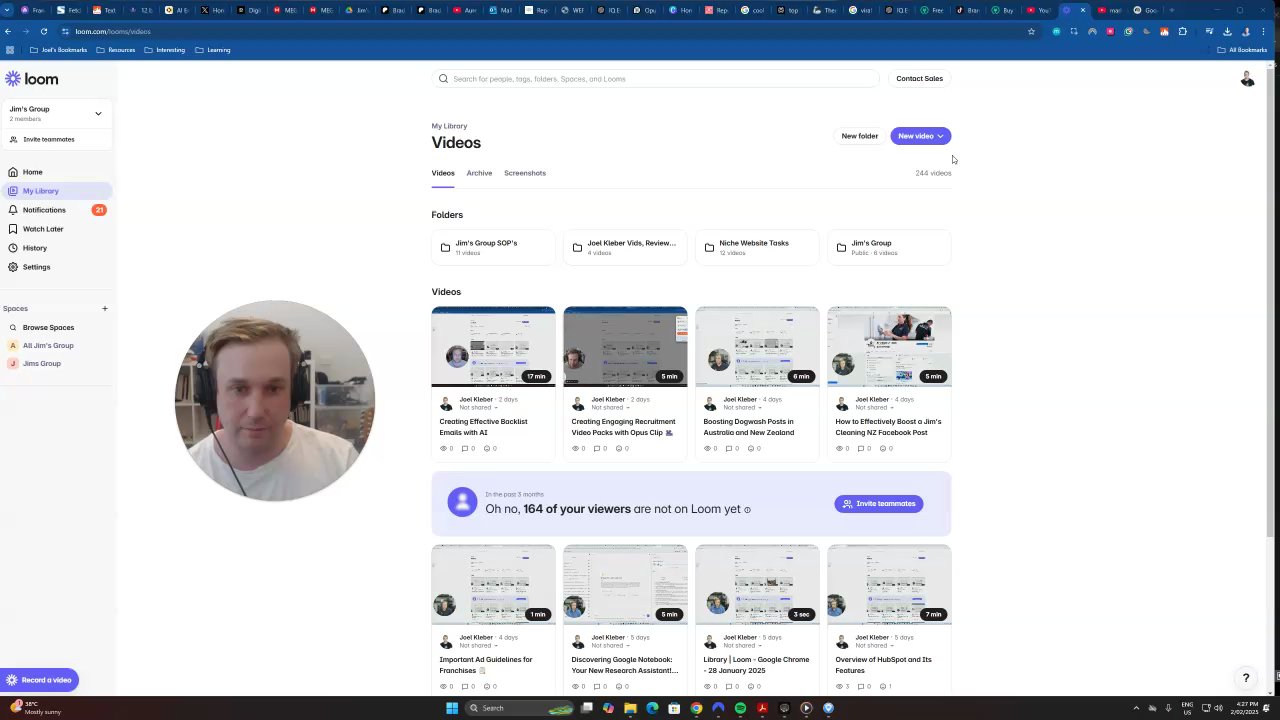Click browser reload button
The image size is (1280, 720).
pyautogui.click(x=44, y=31)
